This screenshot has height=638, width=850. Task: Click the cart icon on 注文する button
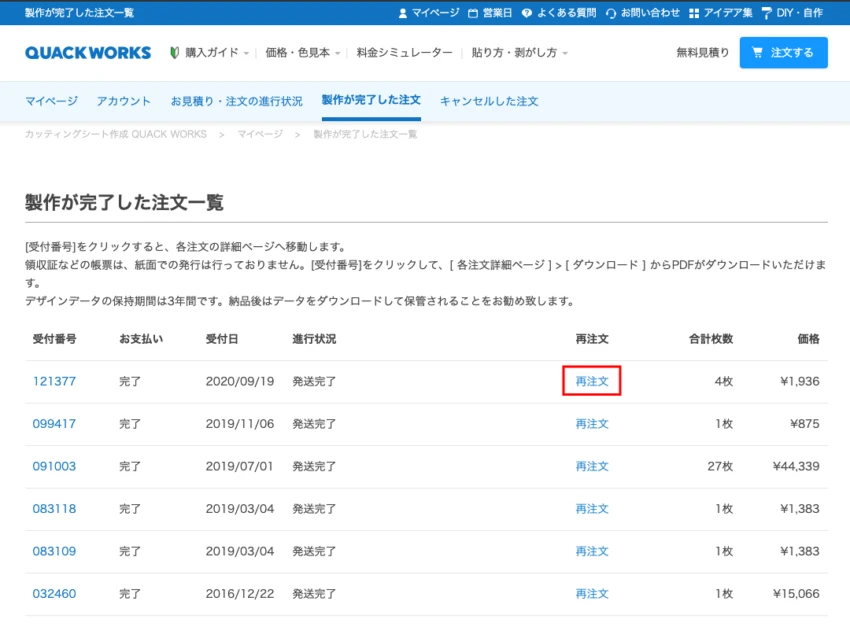(757, 53)
